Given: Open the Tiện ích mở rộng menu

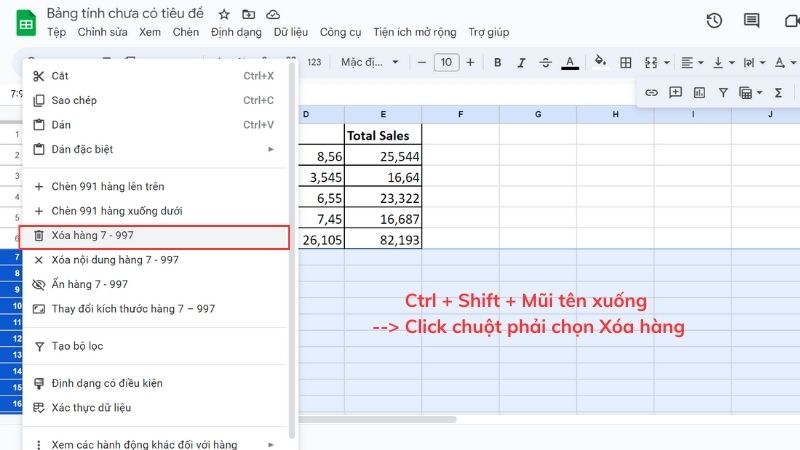Looking at the screenshot, I should [x=415, y=32].
